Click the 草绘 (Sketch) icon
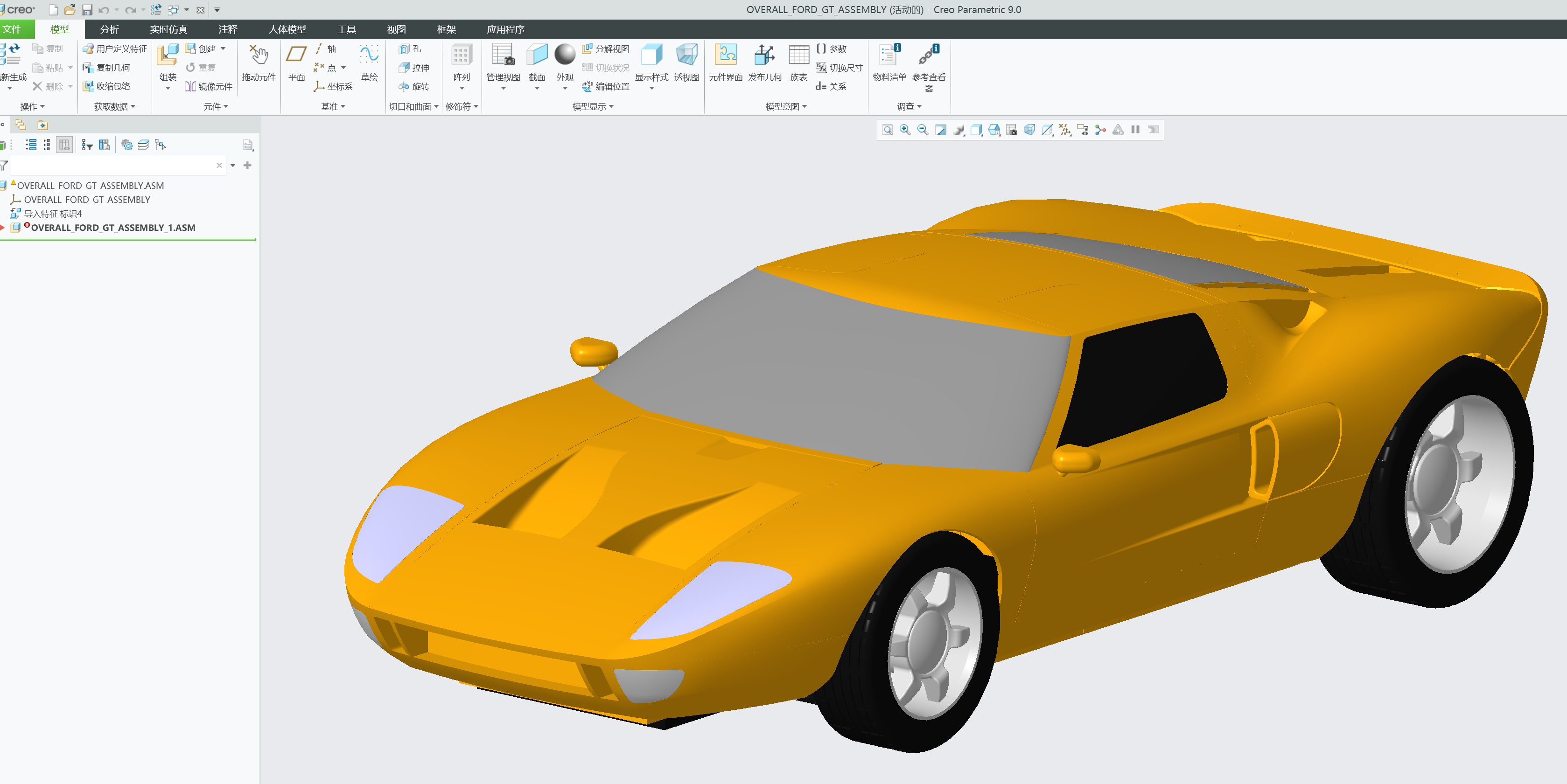The width and height of the screenshot is (1567, 784). click(x=369, y=55)
